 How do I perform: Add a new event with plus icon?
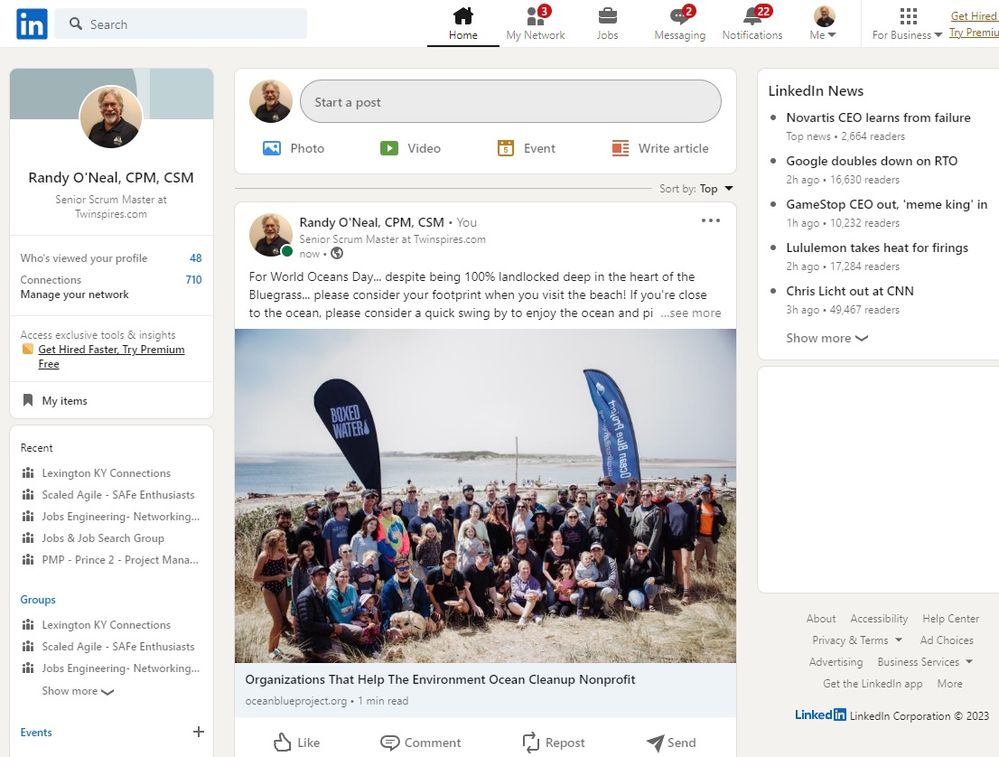coord(198,732)
